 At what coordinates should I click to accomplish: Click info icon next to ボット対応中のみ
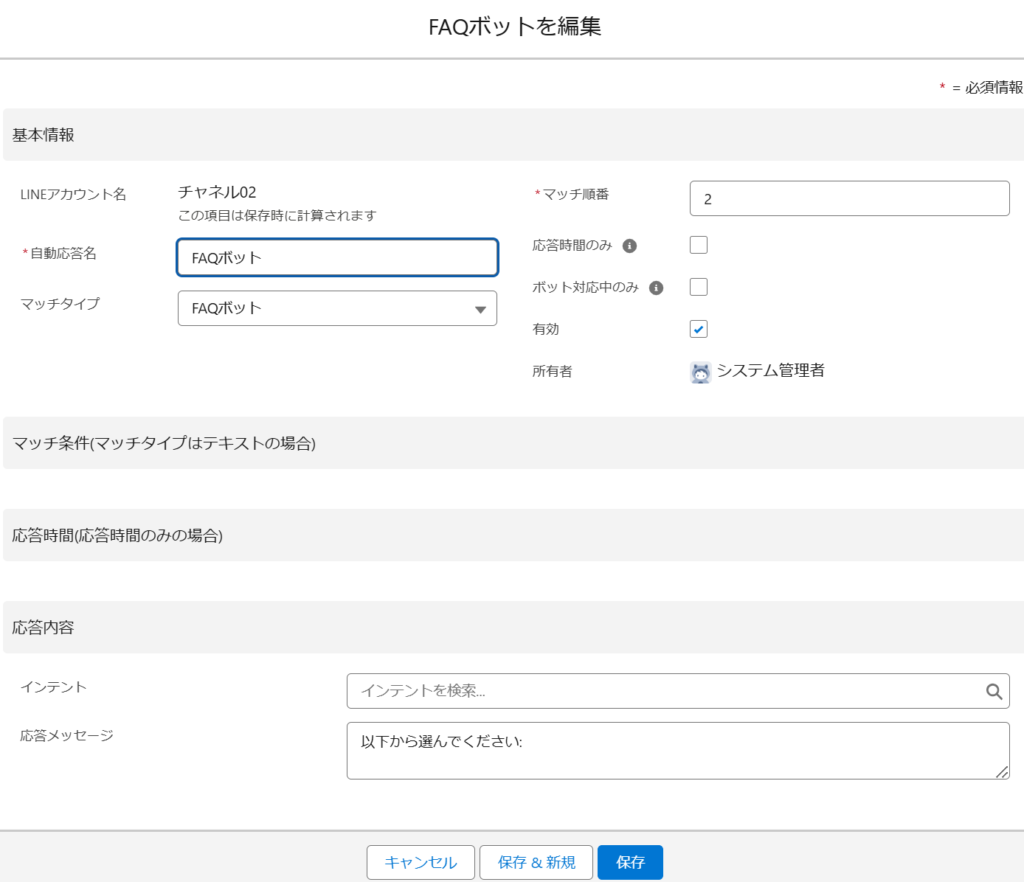click(x=656, y=287)
